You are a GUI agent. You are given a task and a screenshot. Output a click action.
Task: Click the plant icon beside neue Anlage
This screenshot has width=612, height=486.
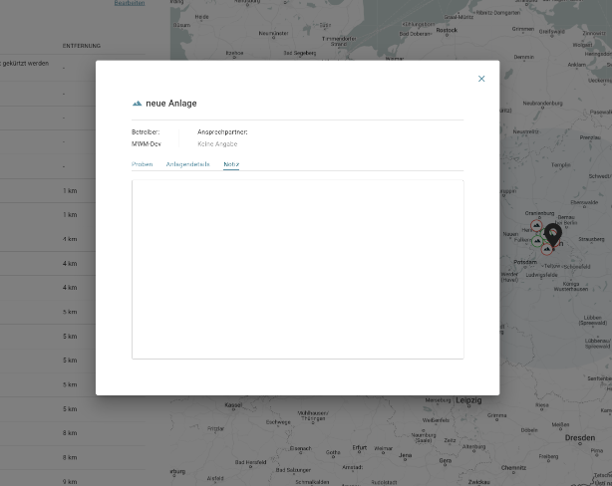click(x=137, y=103)
